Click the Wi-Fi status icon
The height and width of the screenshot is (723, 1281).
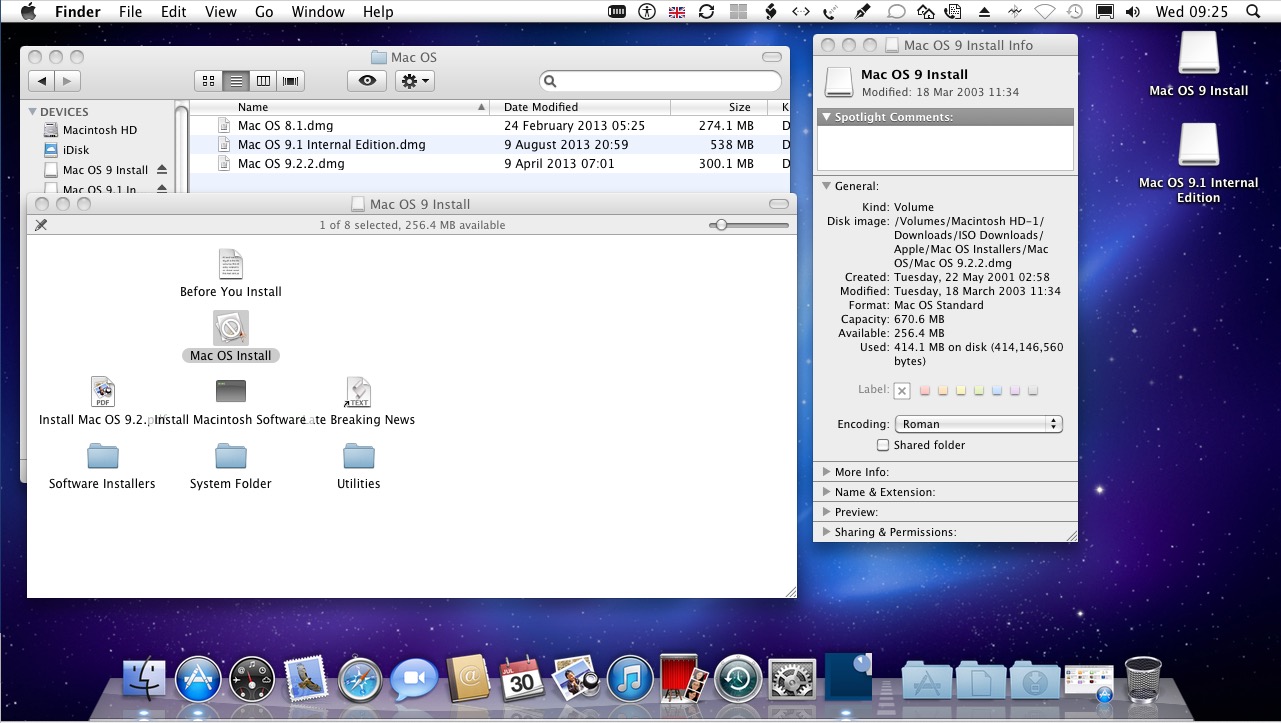point(1045,12)
